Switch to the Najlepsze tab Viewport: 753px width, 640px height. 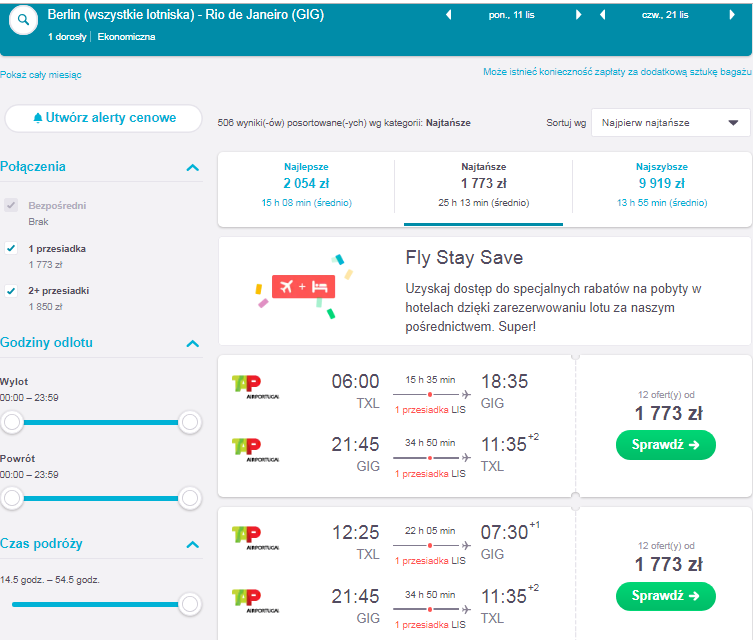(x=306, y=185)
